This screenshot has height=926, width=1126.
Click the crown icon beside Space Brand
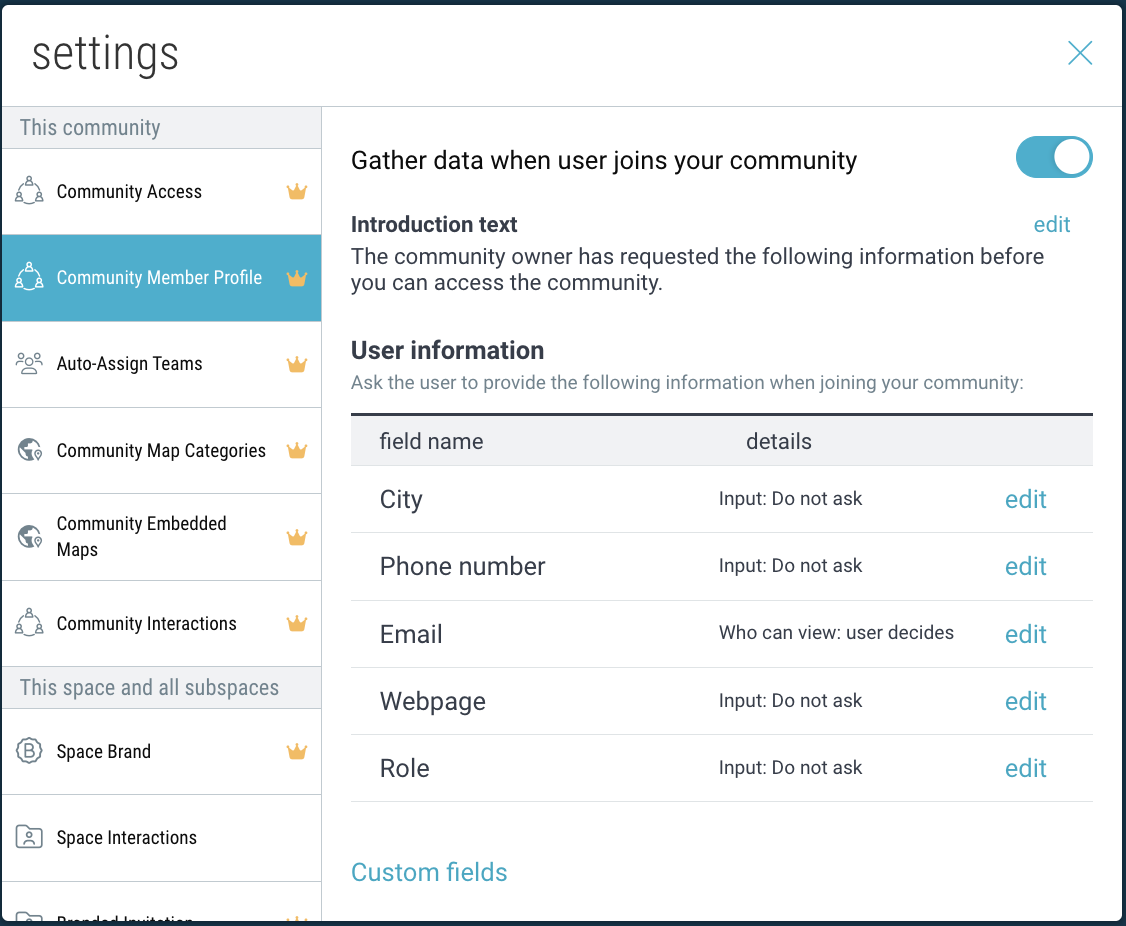click(x=296, y=752)
